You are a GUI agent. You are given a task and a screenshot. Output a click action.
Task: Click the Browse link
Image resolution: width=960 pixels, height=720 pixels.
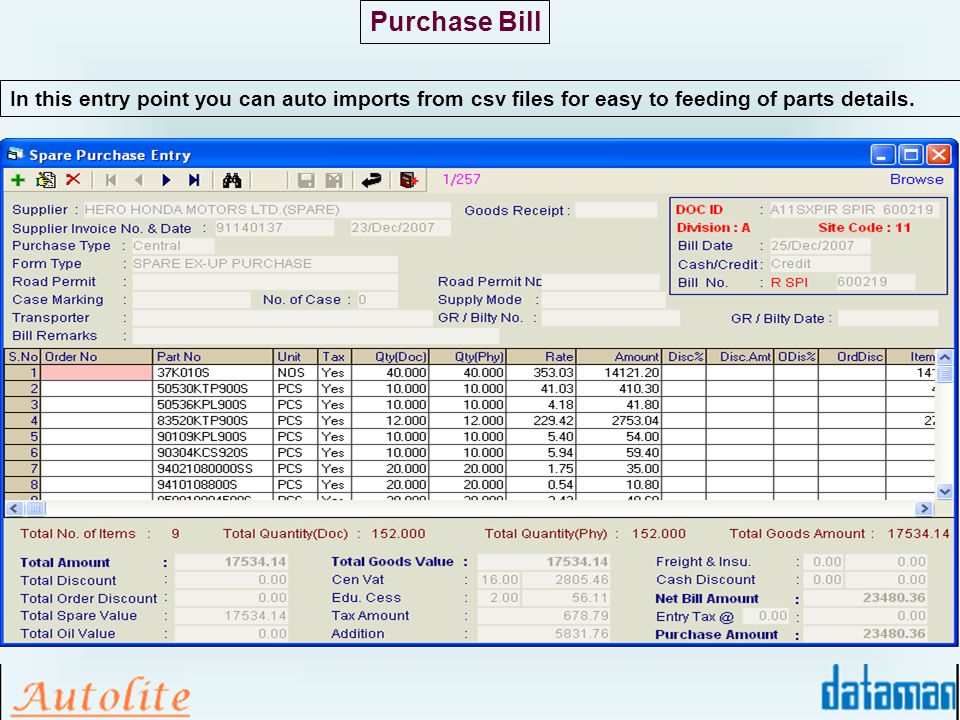click(916, 179)
